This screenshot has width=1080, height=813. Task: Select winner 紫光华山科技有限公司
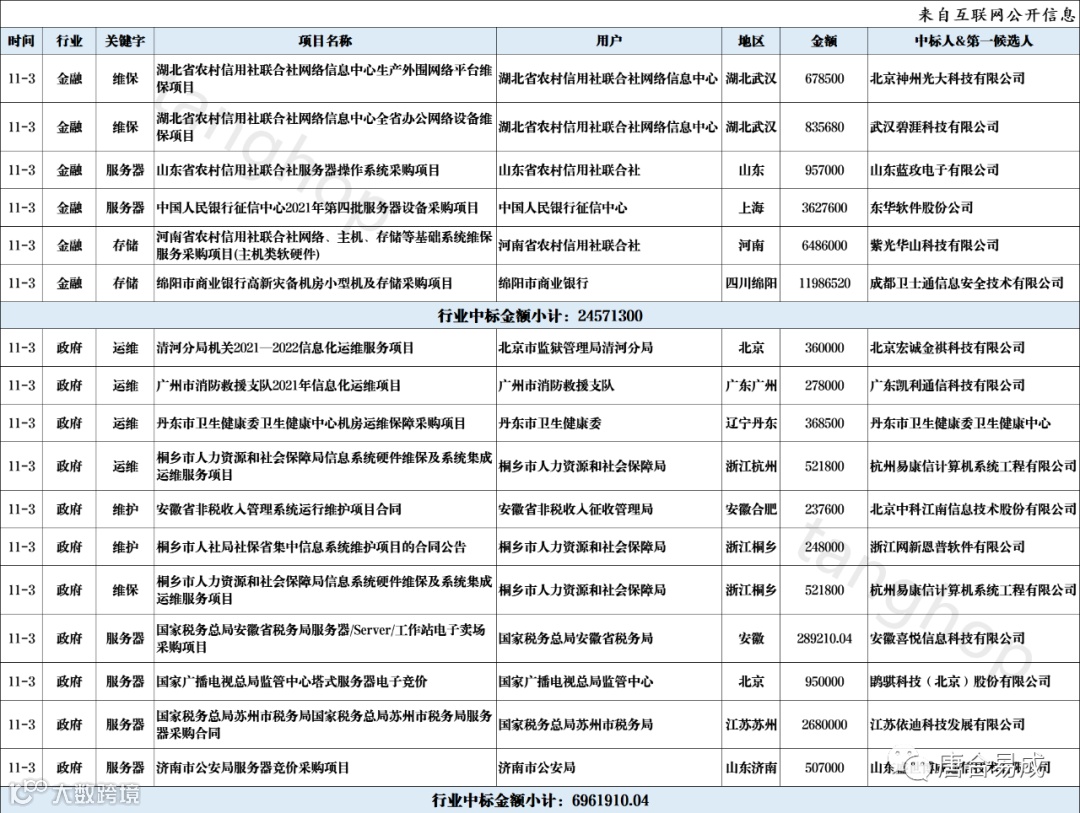(x=934, y=245)
